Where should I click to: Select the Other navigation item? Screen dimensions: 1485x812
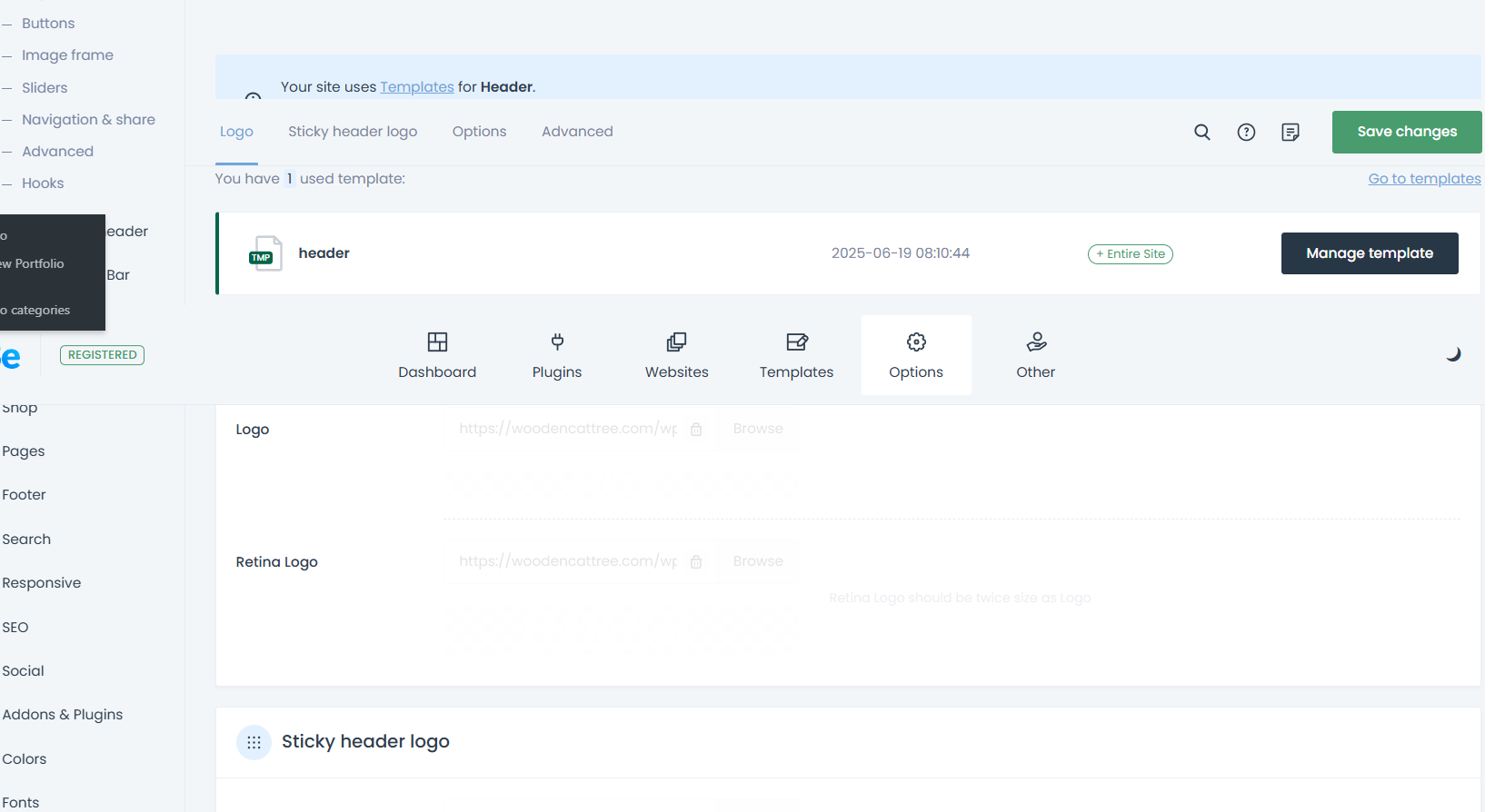(1035, 355)
